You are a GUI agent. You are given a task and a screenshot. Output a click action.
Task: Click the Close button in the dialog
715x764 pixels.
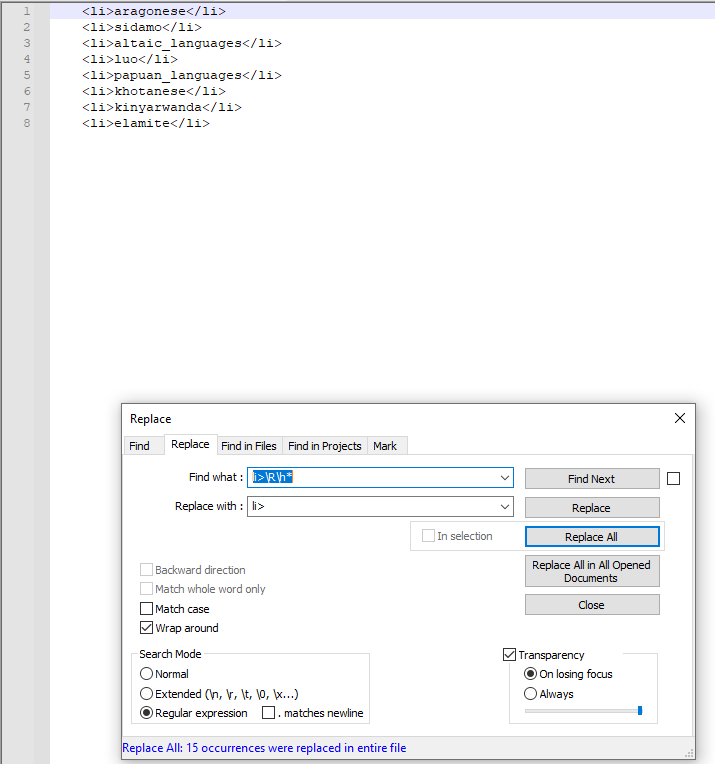pos(592,605)
